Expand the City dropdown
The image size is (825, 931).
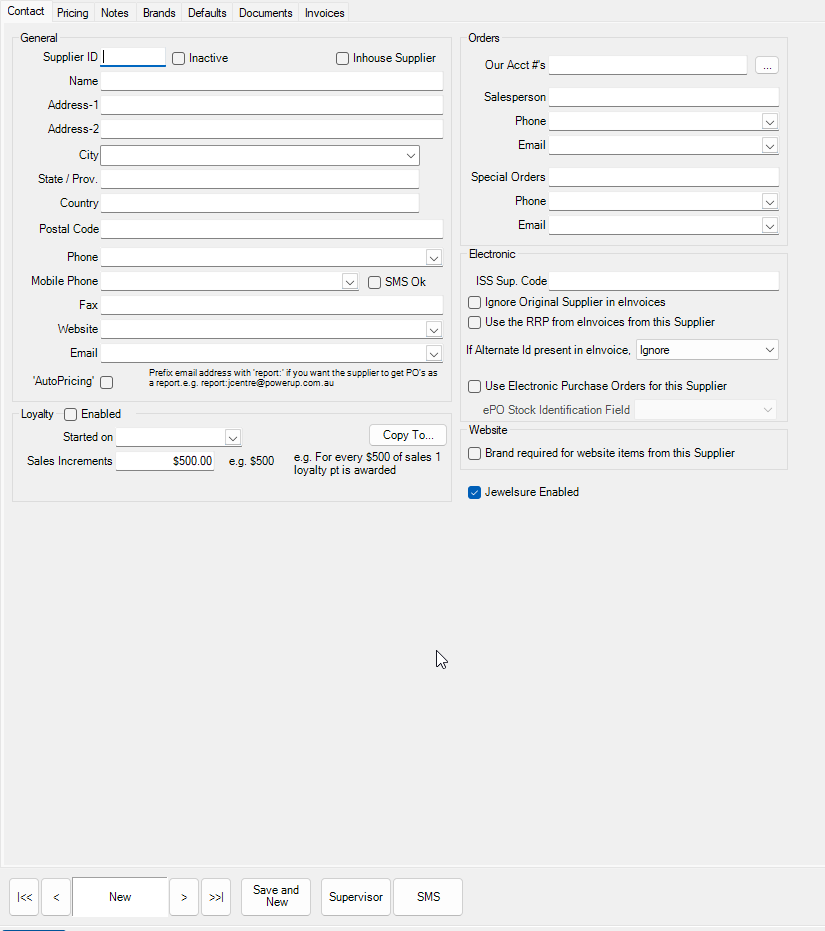(x=410, y=156)
